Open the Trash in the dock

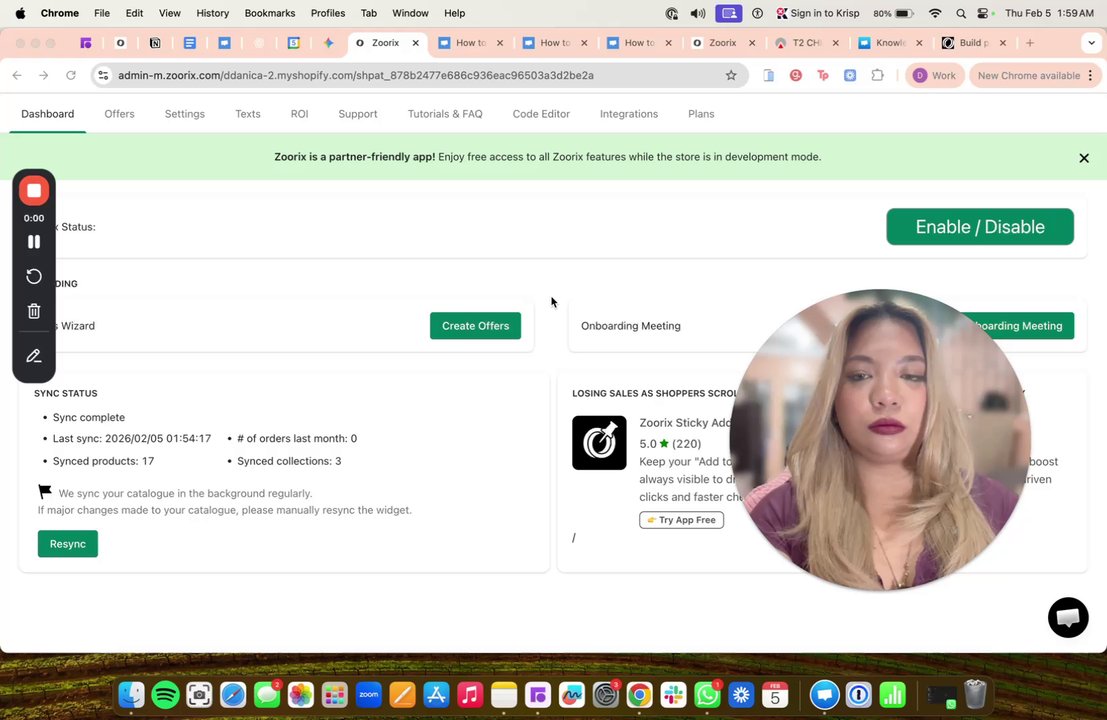click(975, 695)
